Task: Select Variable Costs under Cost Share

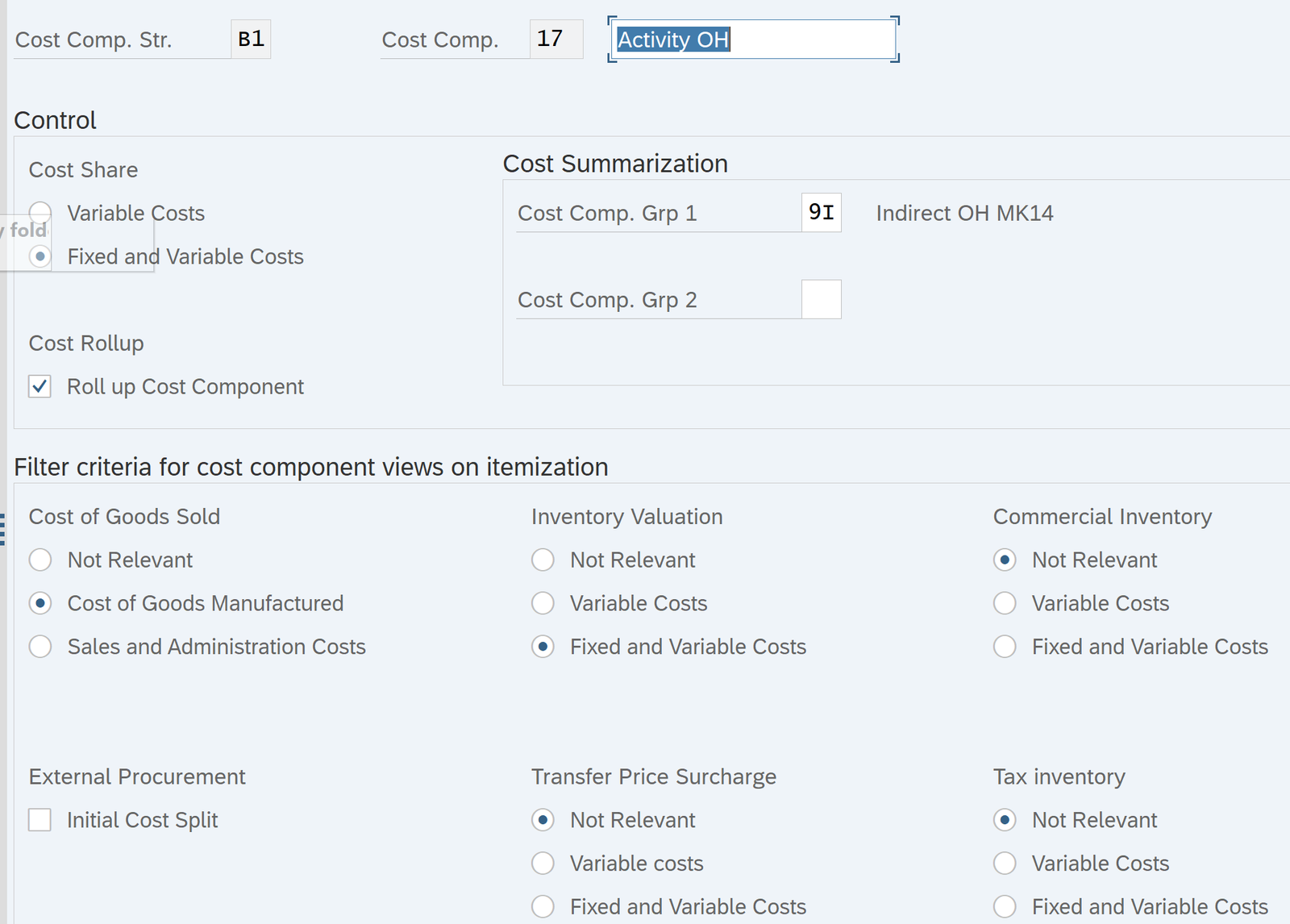Action: (x=40, y=213)
